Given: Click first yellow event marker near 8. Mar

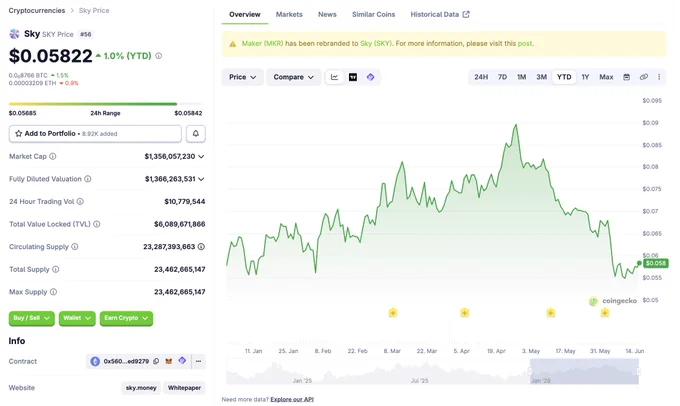Looking at the screenshot, I should [393, 312].
